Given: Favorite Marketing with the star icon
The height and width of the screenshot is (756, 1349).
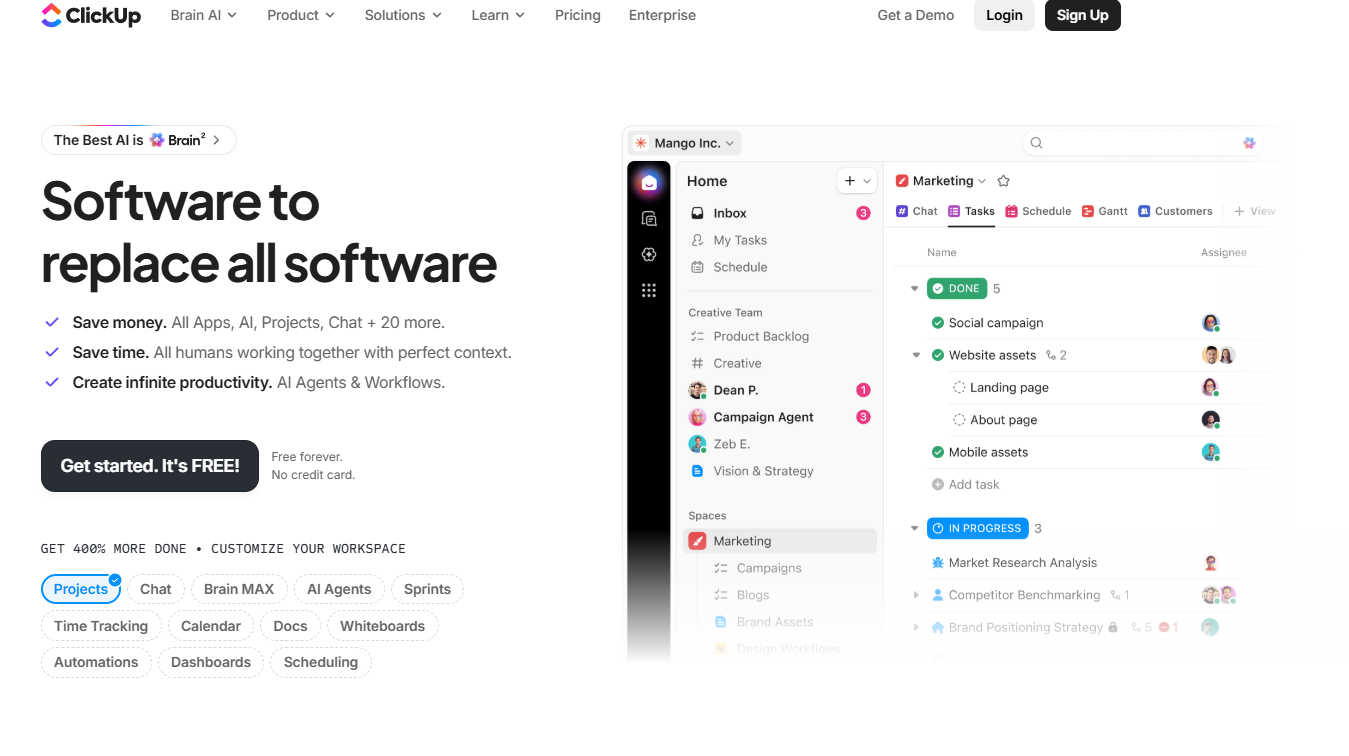Looking at the screenshot, I should point(1004,181).
